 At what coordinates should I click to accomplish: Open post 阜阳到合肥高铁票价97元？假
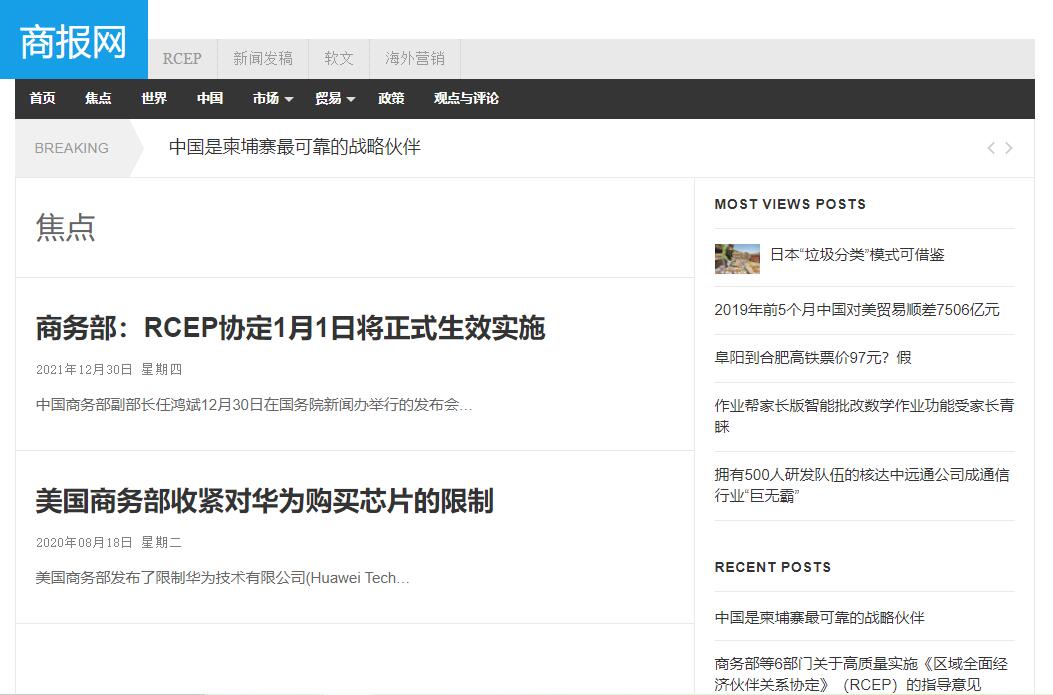[813, 357]
